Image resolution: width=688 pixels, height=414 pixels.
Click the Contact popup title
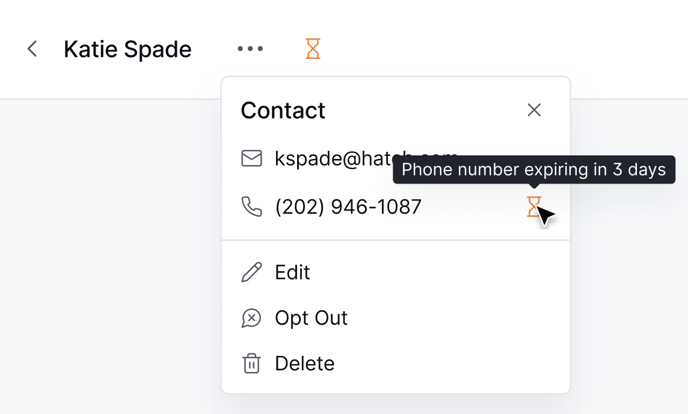click(x=283, y=110)
